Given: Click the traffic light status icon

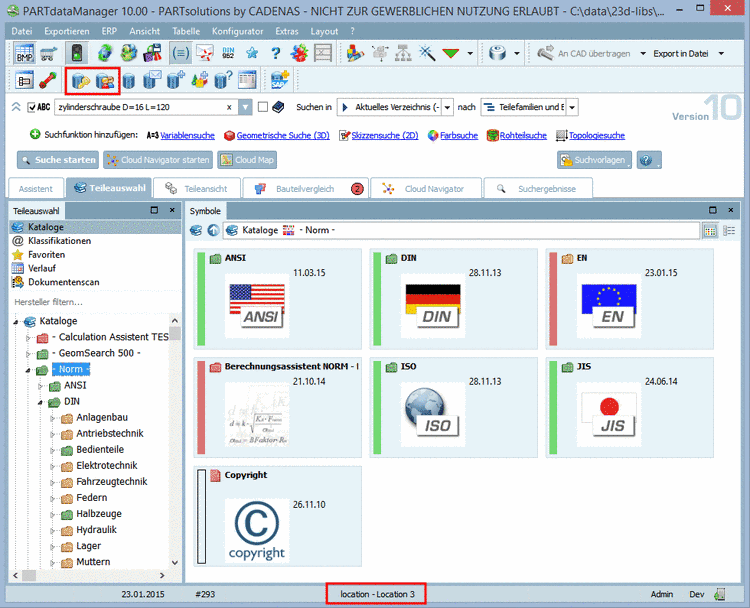Looking at the screenshot, I should coord(77,53).
